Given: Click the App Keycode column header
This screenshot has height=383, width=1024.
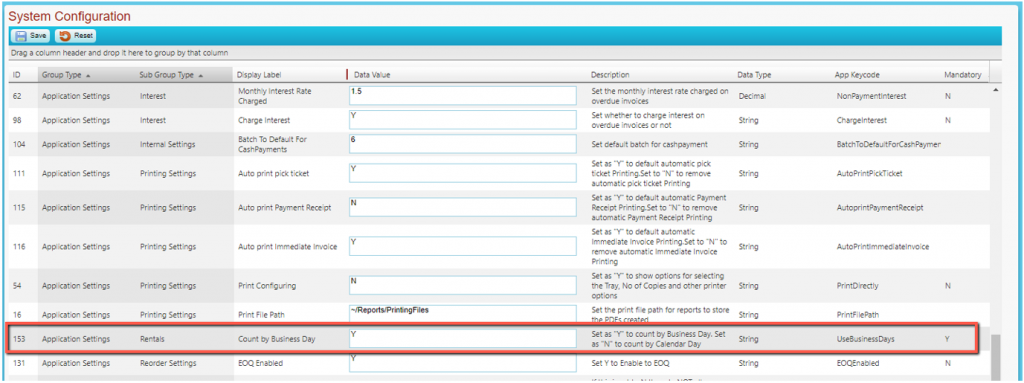Looking at the screenshot, I should (858, 75).
